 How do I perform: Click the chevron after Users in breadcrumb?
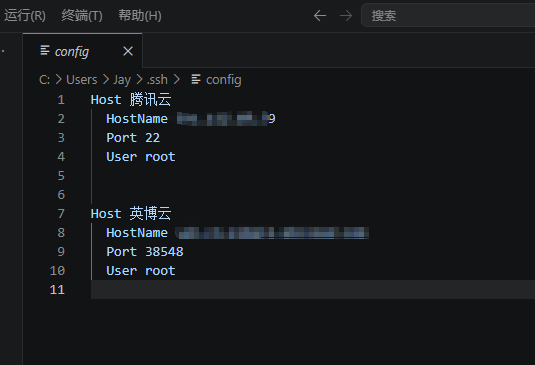pos(106,80)
